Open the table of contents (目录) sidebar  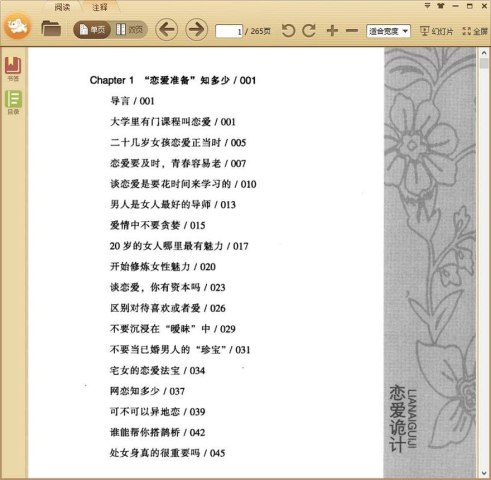tap(13, 102)
